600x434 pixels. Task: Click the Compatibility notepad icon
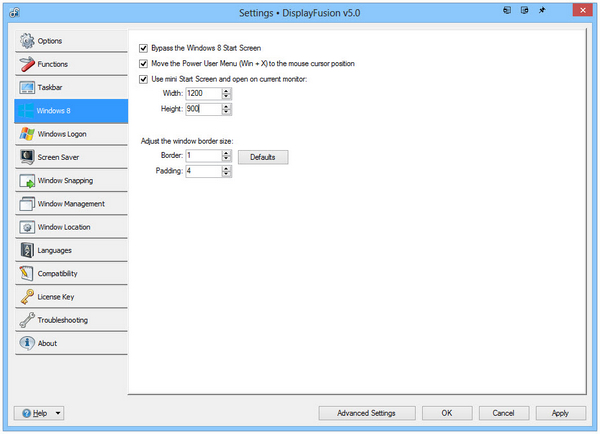[x=26, y=274]
